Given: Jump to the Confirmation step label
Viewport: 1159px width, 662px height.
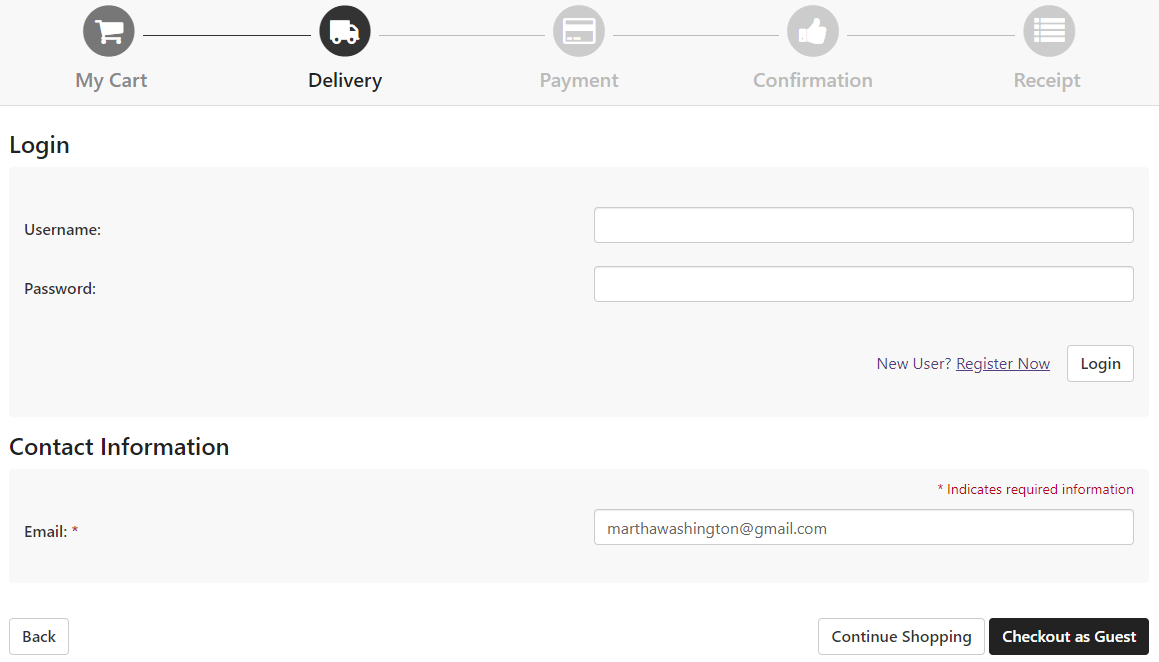Looking at the screenshot, I should (x=813, y=81).
